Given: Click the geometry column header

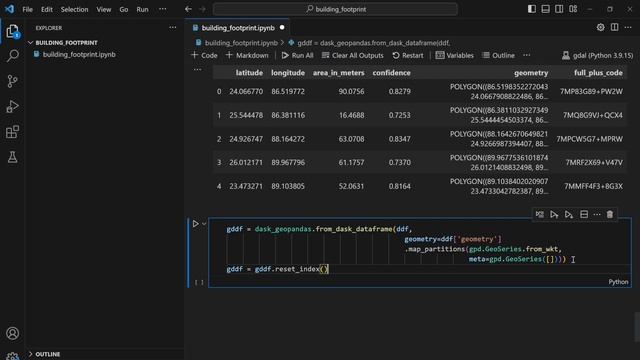Looking at the screenshot, I should 531,73.
